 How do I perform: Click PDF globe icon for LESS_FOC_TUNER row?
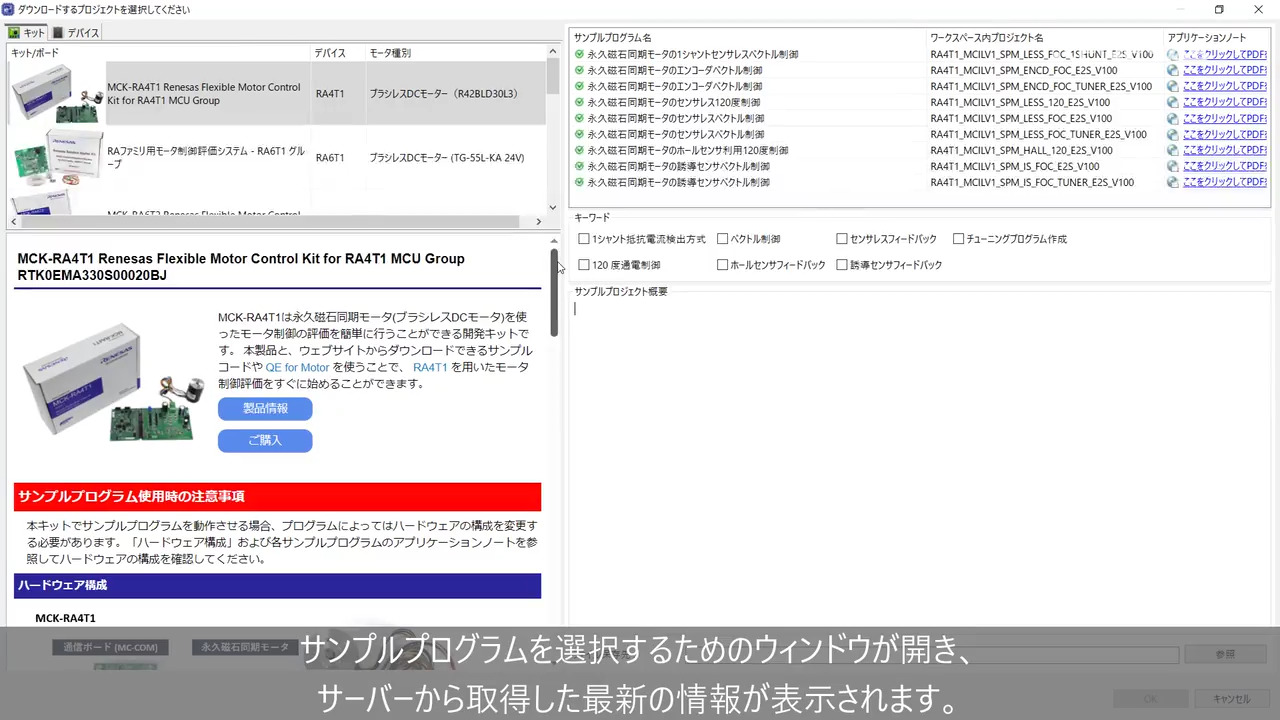[x=1173, y=134]
